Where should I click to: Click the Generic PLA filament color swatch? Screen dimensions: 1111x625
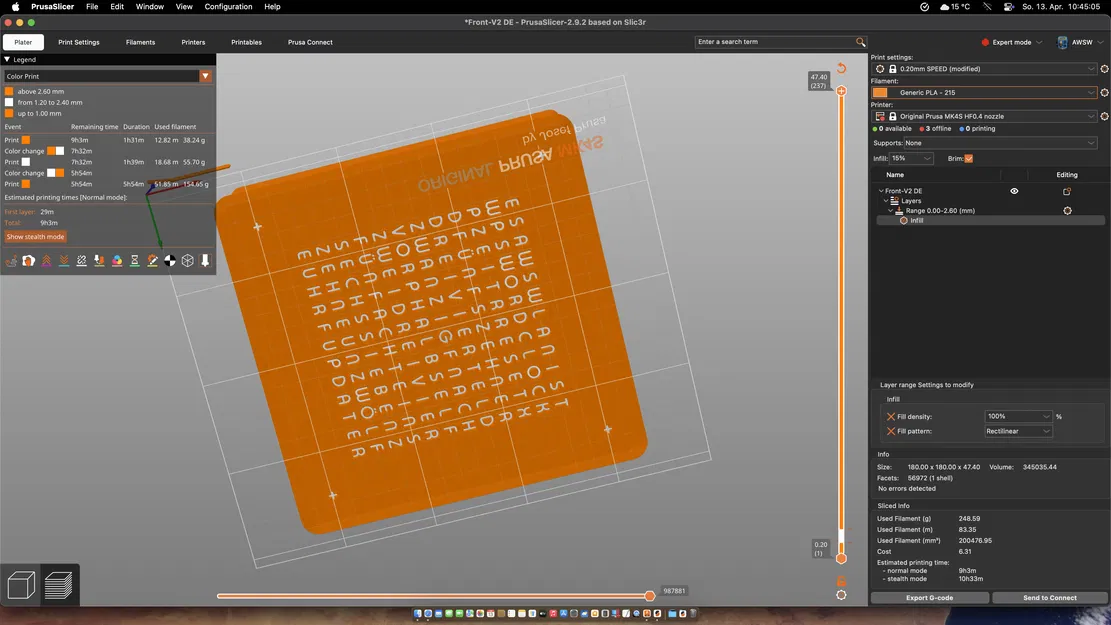(x=880, y=93)
